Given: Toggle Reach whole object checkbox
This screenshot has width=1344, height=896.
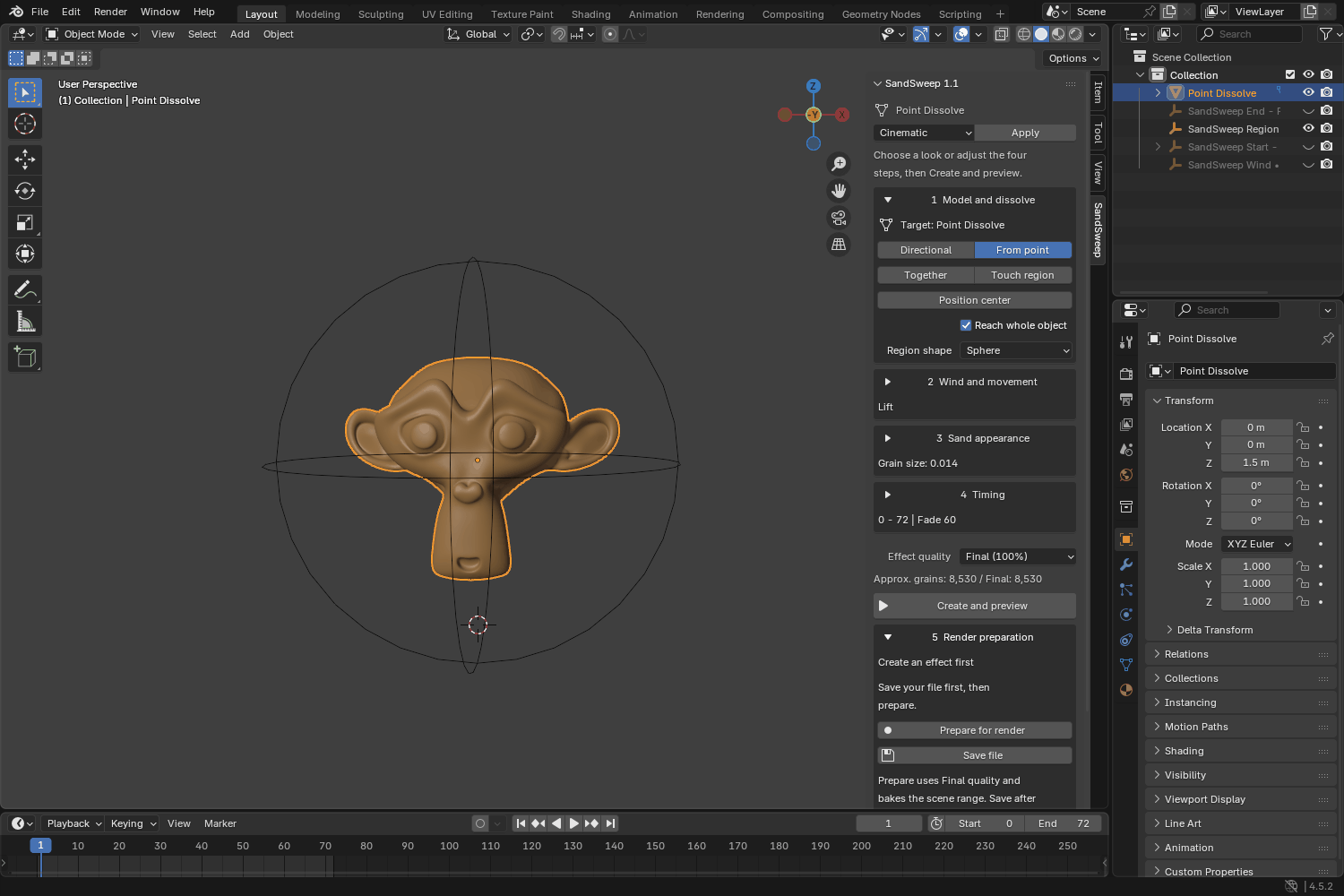Looking at the screenshot, I should click(x=966, y=325).
